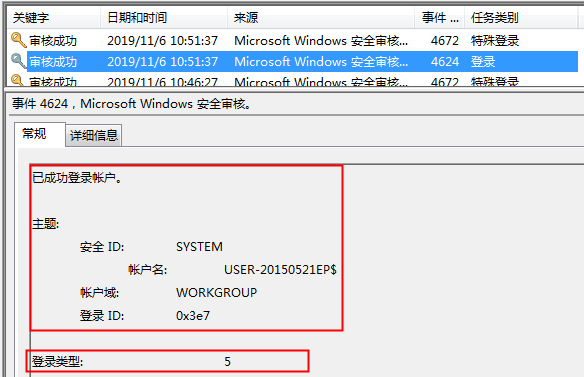Click 特殊登录 category in the top row
Screen dimensions: 584x377
pos(495,41)
